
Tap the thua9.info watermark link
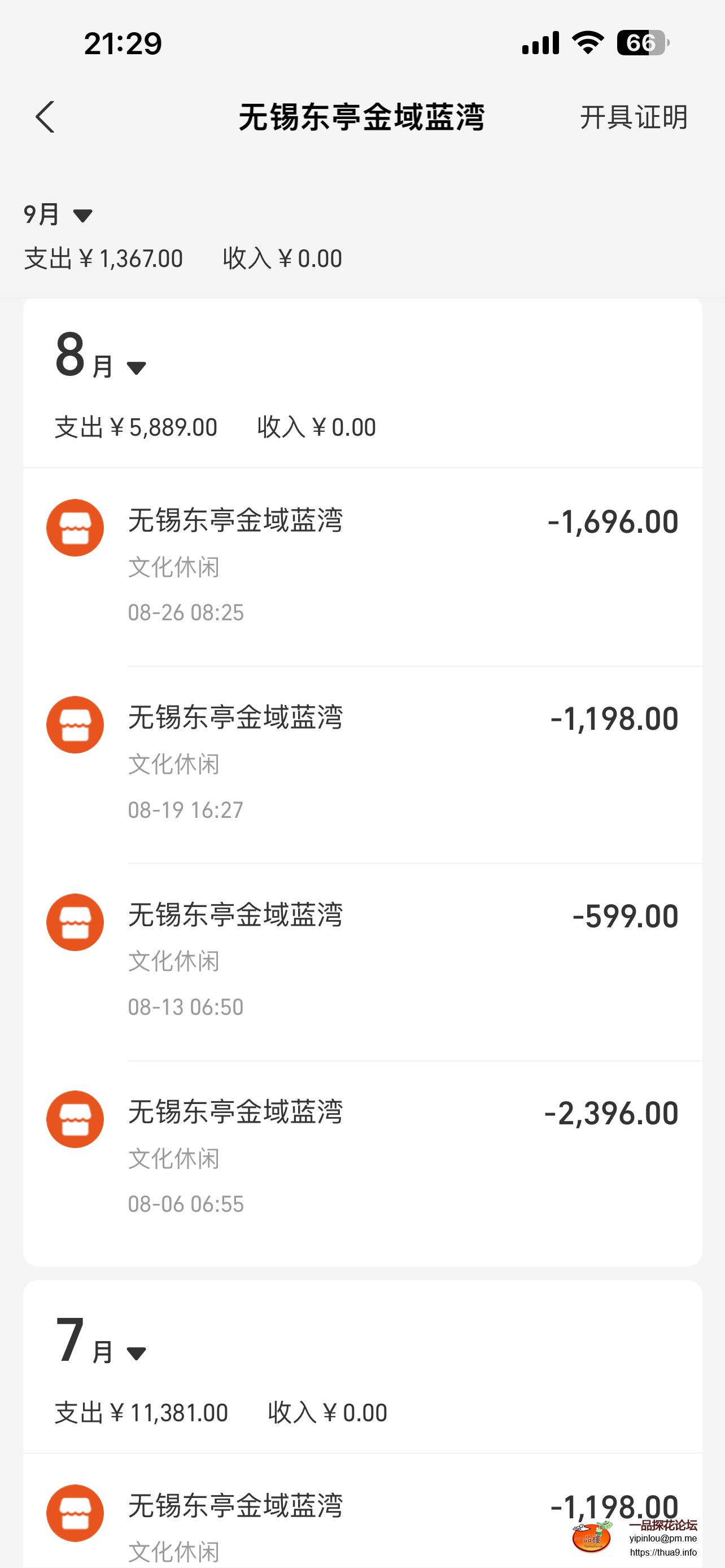(x=663, y=1553)
